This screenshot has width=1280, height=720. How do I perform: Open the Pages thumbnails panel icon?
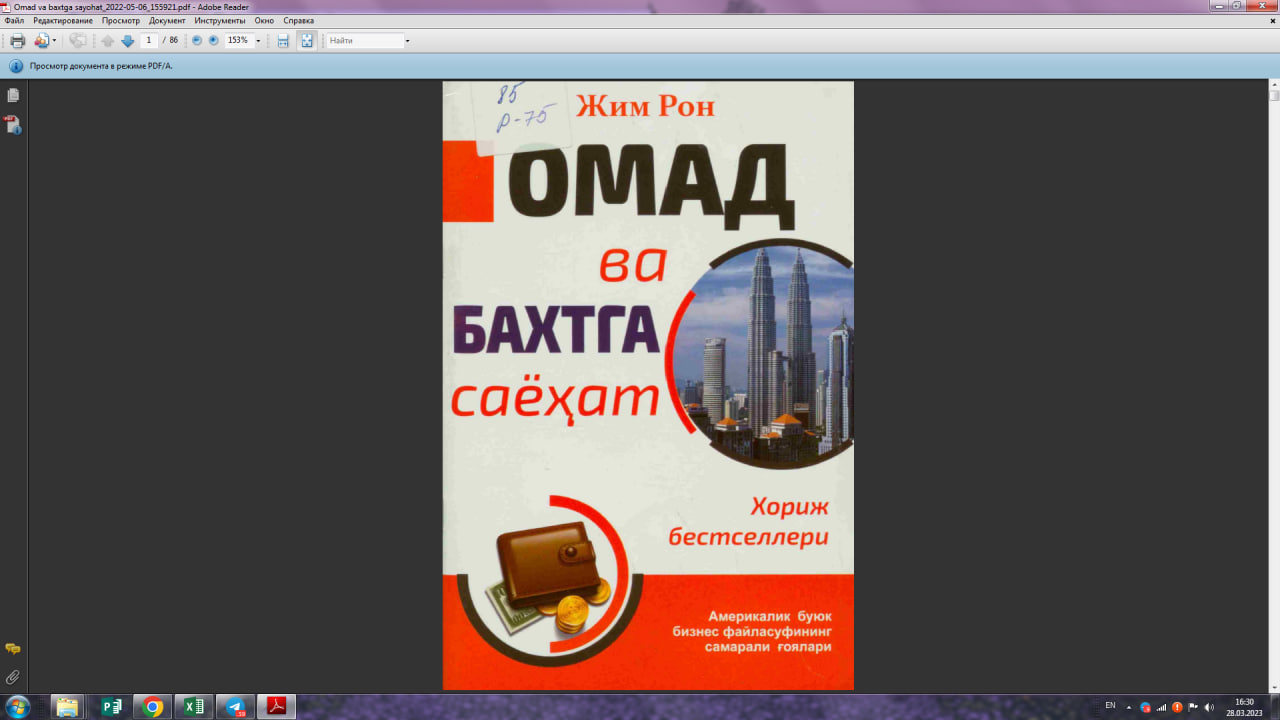tap(13, 96)
